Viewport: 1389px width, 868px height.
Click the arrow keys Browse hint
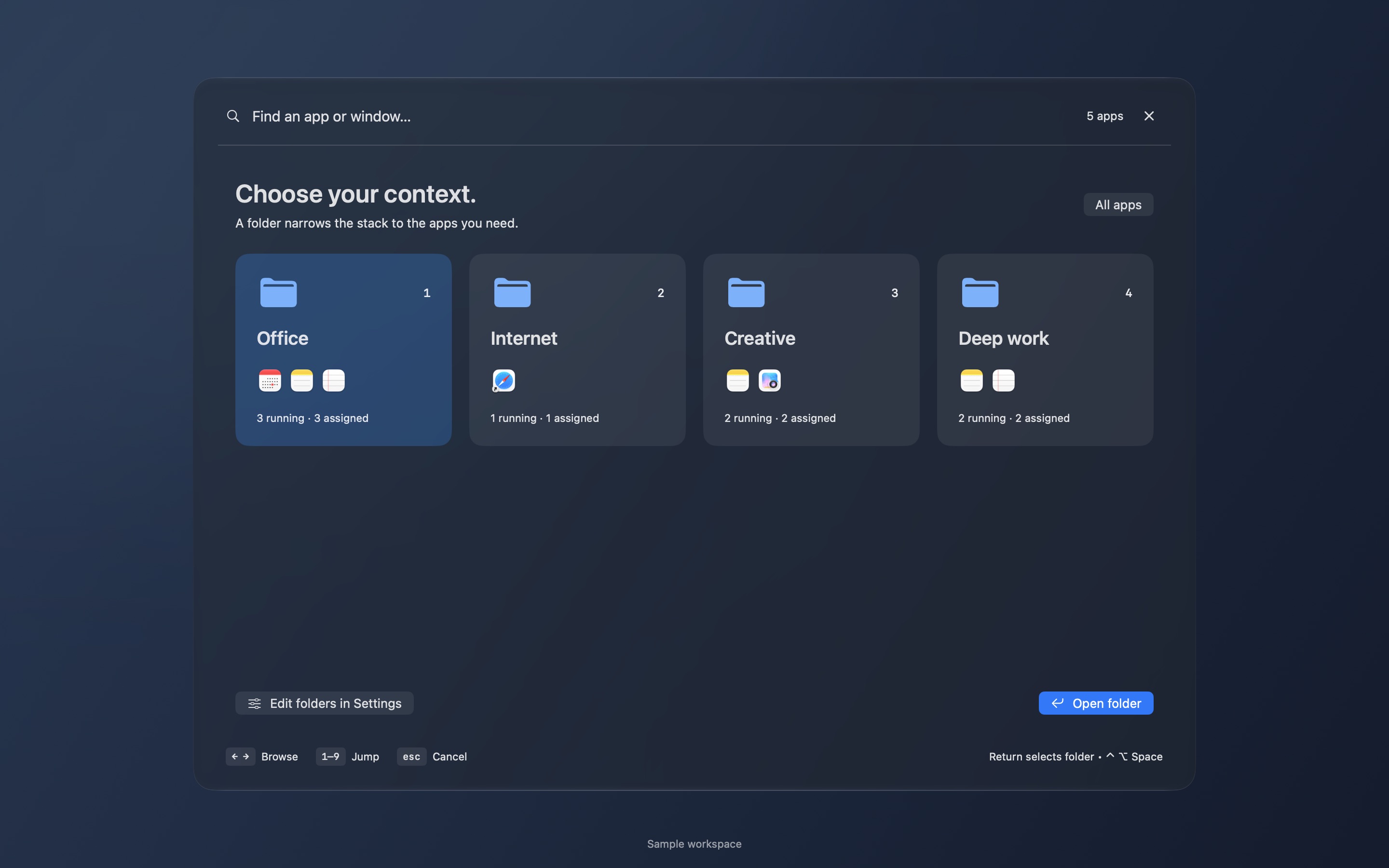point(262,757)
